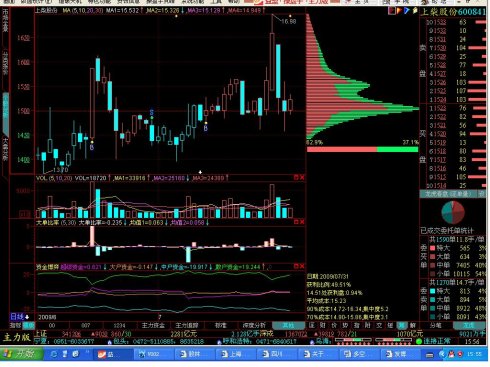Click the blue triangle icon beside the stock name
Screen dimensions: 490x367
tap(407, 11)
